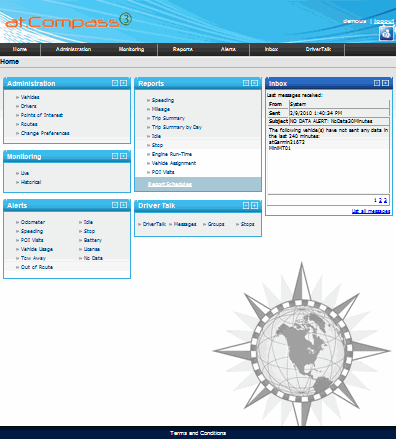Open POI Visits in the Alerts panel
This screenshot has height=440, width=396.
click(32, 240)
